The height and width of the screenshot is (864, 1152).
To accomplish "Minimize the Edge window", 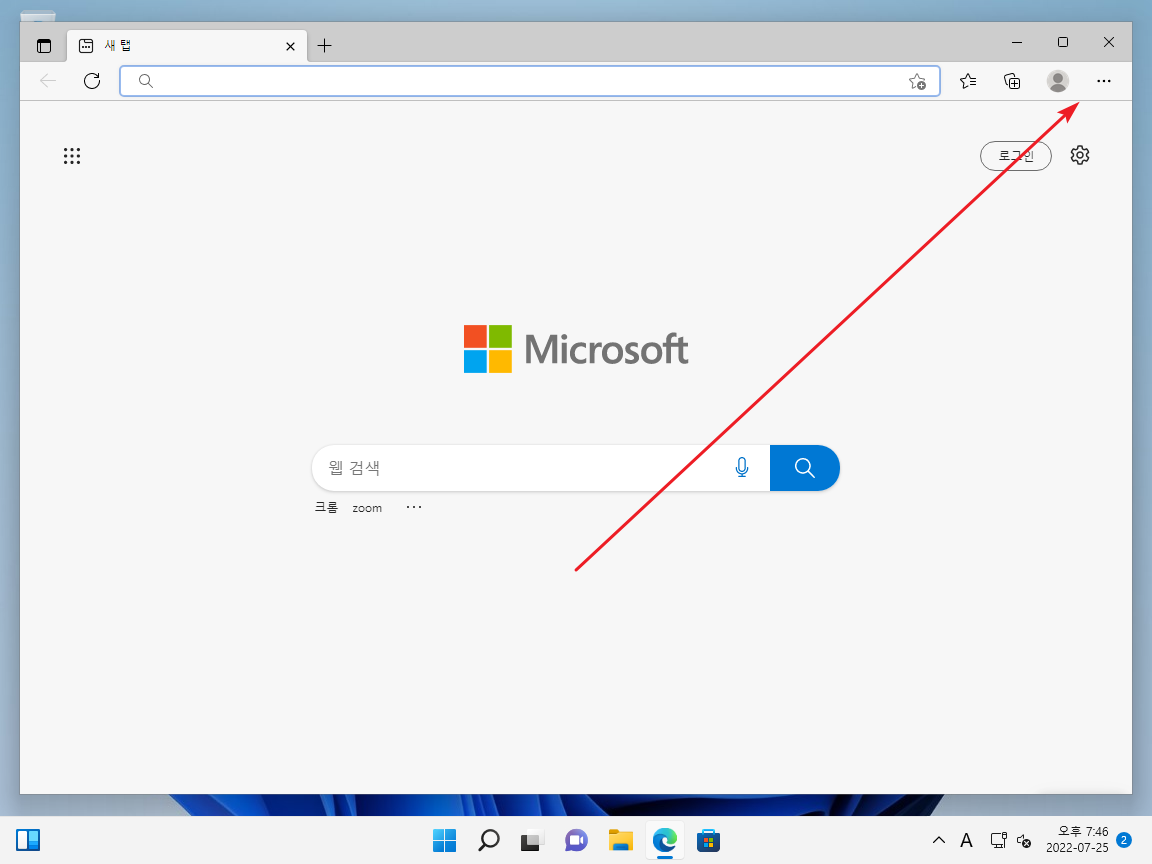I will pyautogui.click(x=1017, y=43).
